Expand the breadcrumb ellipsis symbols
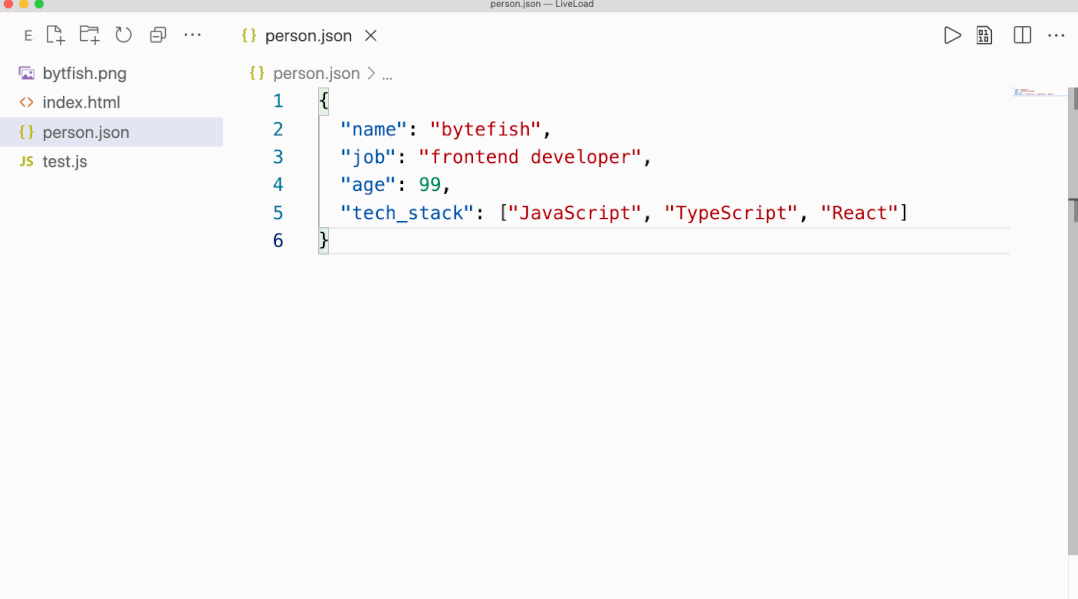1078x599 pixels. [387, 76]
